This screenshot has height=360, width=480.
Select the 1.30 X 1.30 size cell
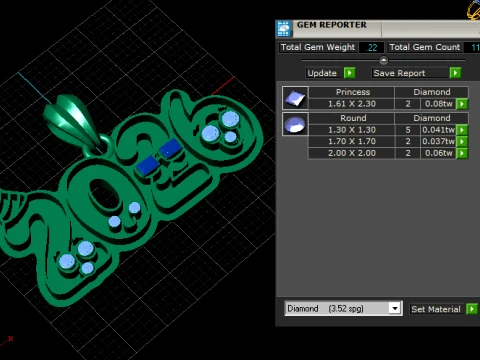pos(352,130)
